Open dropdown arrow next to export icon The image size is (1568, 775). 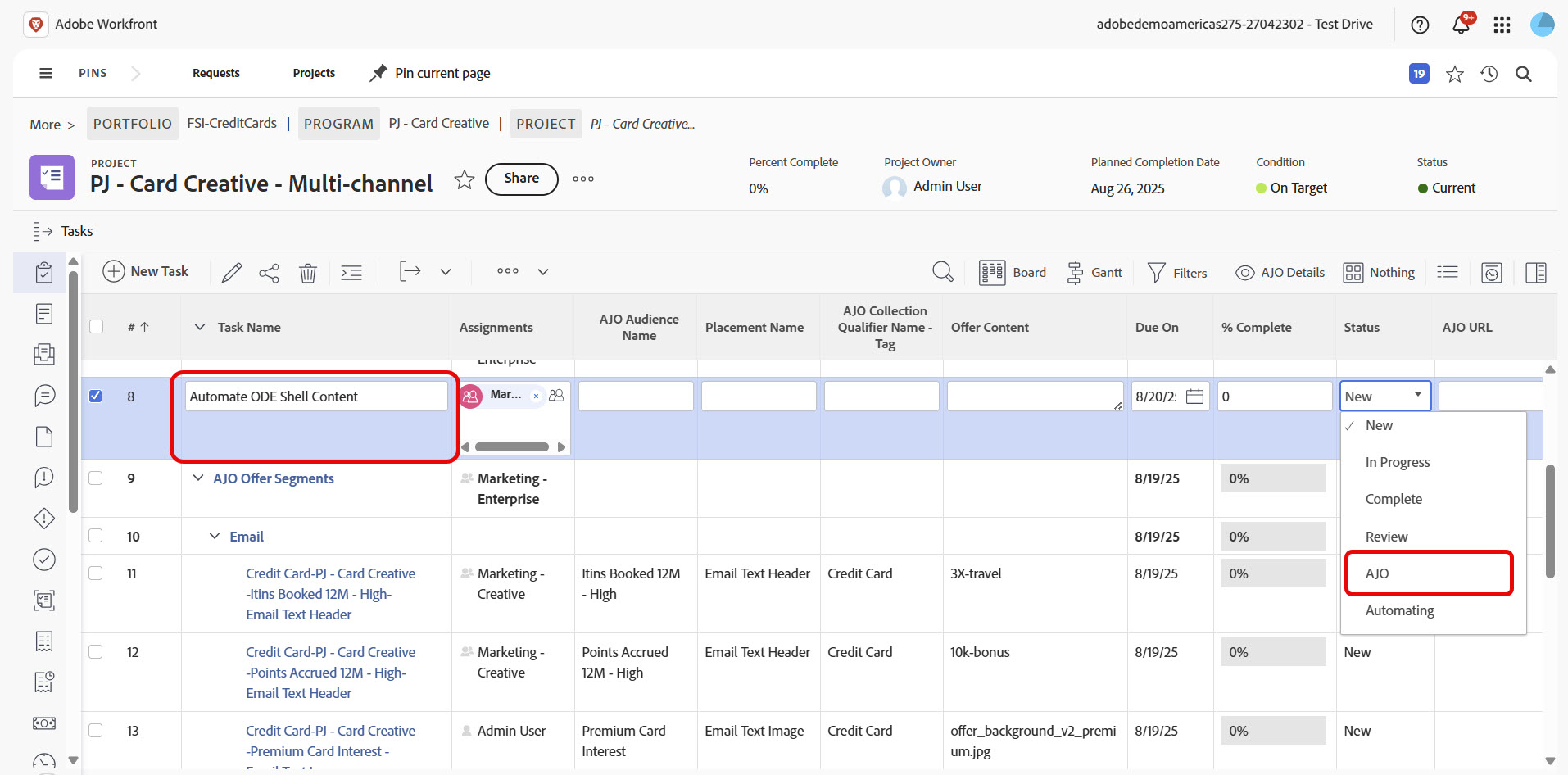point(446,272)
